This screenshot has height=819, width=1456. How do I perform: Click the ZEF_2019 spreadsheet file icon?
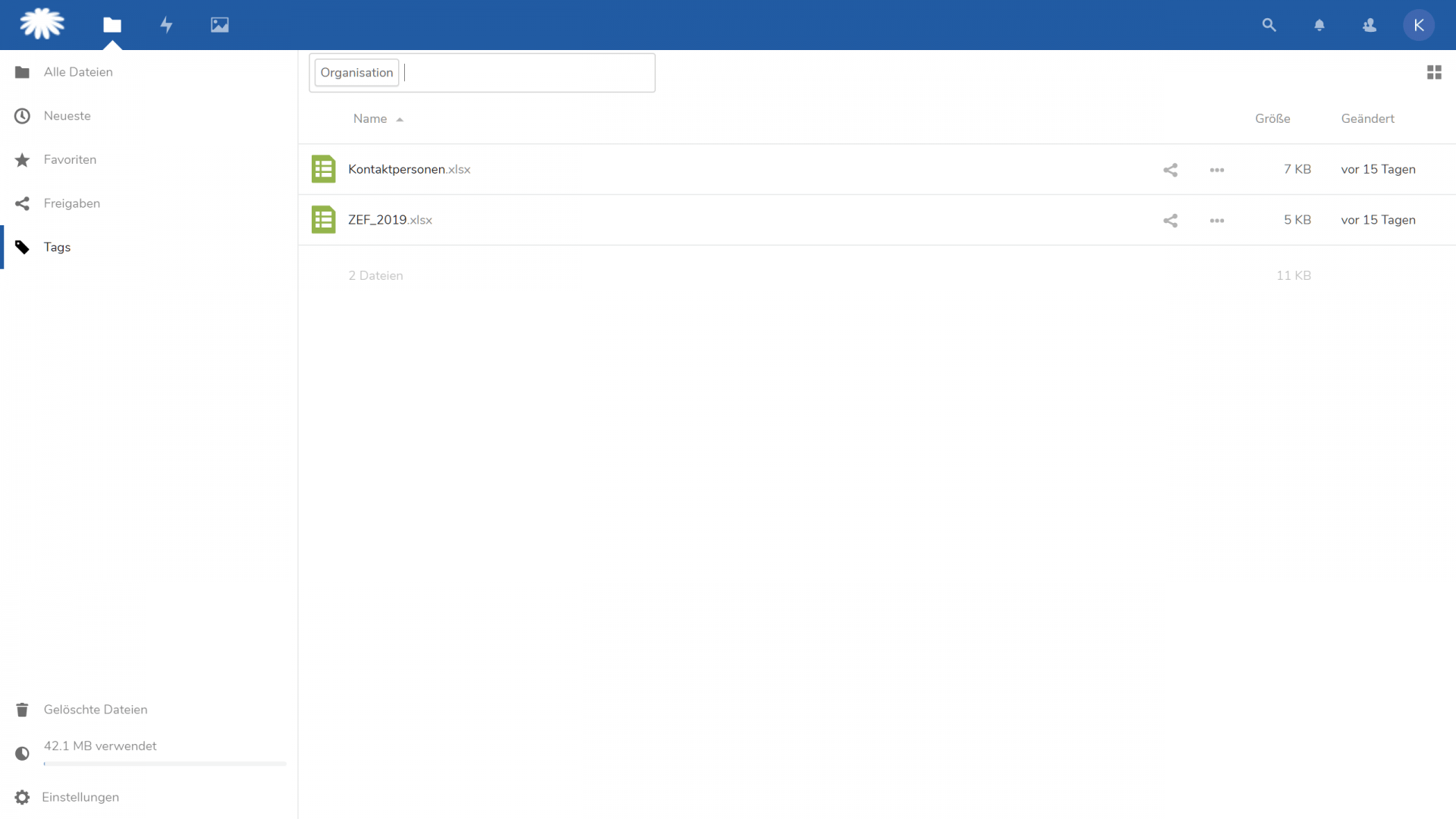(x=324, y=220)
